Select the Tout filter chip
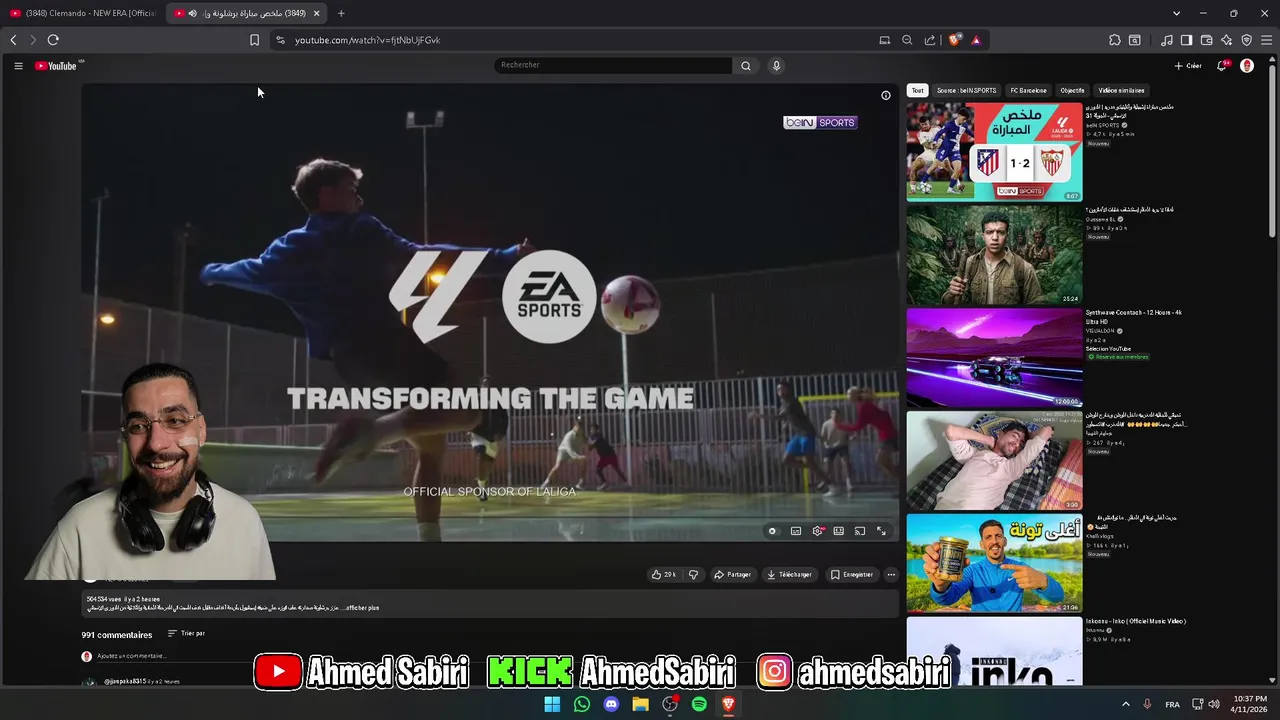 [x=917, y=90]
